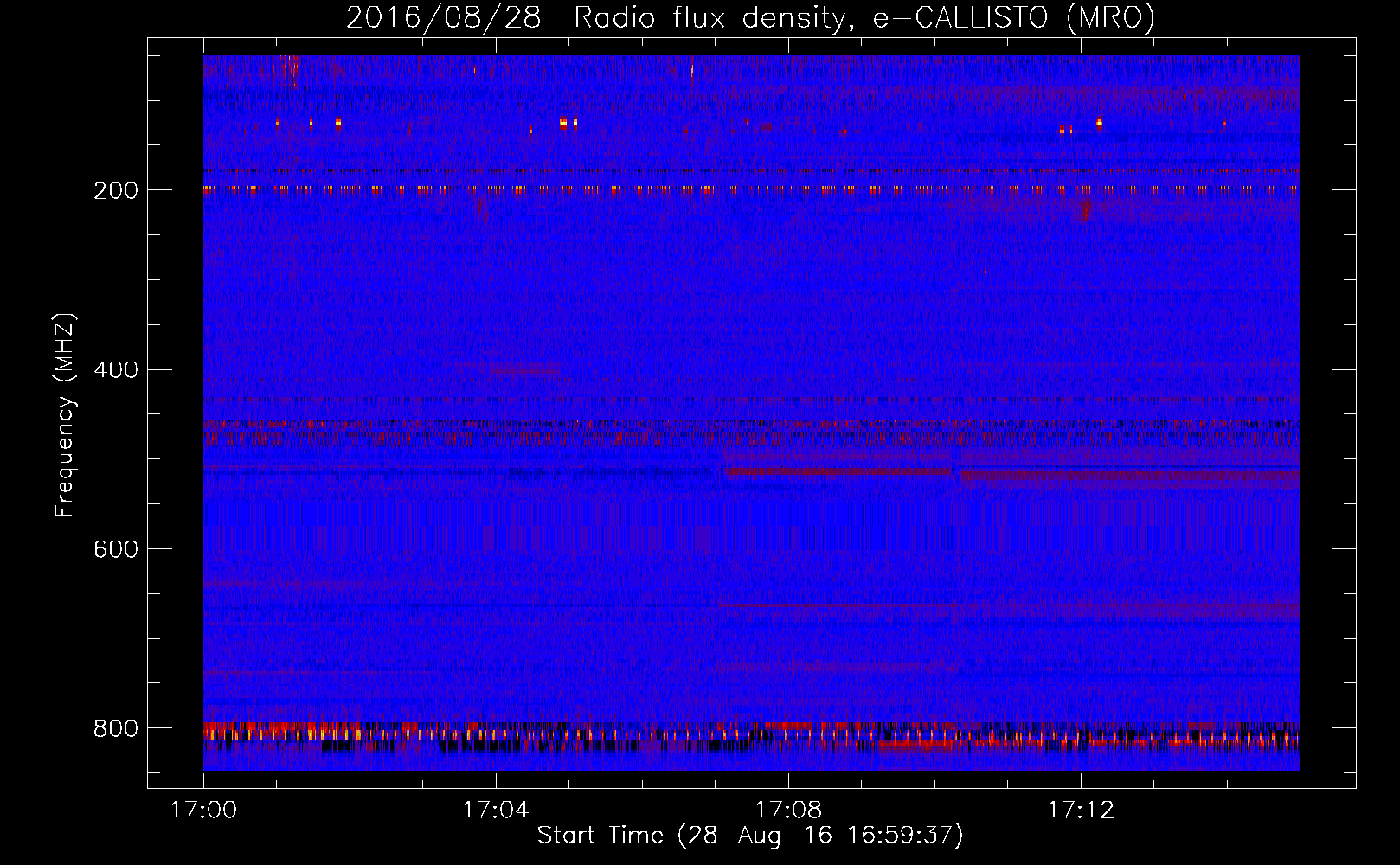
Task: Click the plot title '2016/08/28 Radio flux density'
Action: (x=750, y=17)
